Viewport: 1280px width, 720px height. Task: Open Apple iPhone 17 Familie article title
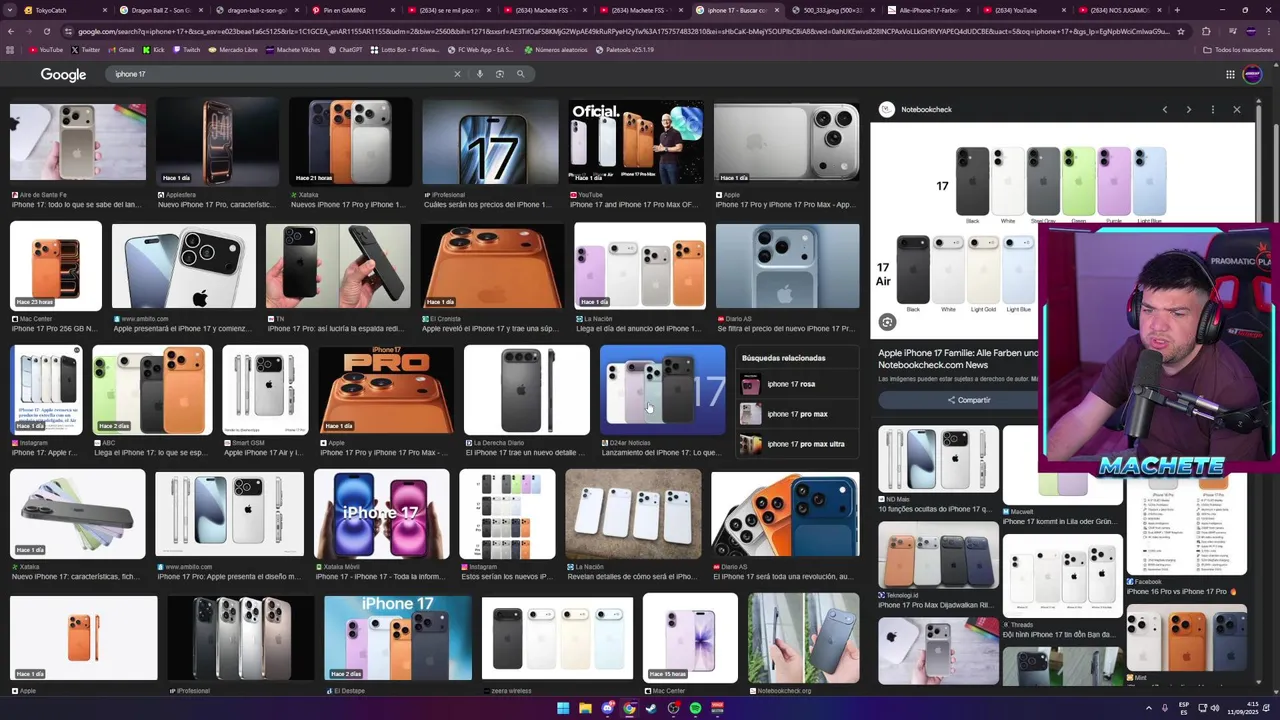(958, 358)
